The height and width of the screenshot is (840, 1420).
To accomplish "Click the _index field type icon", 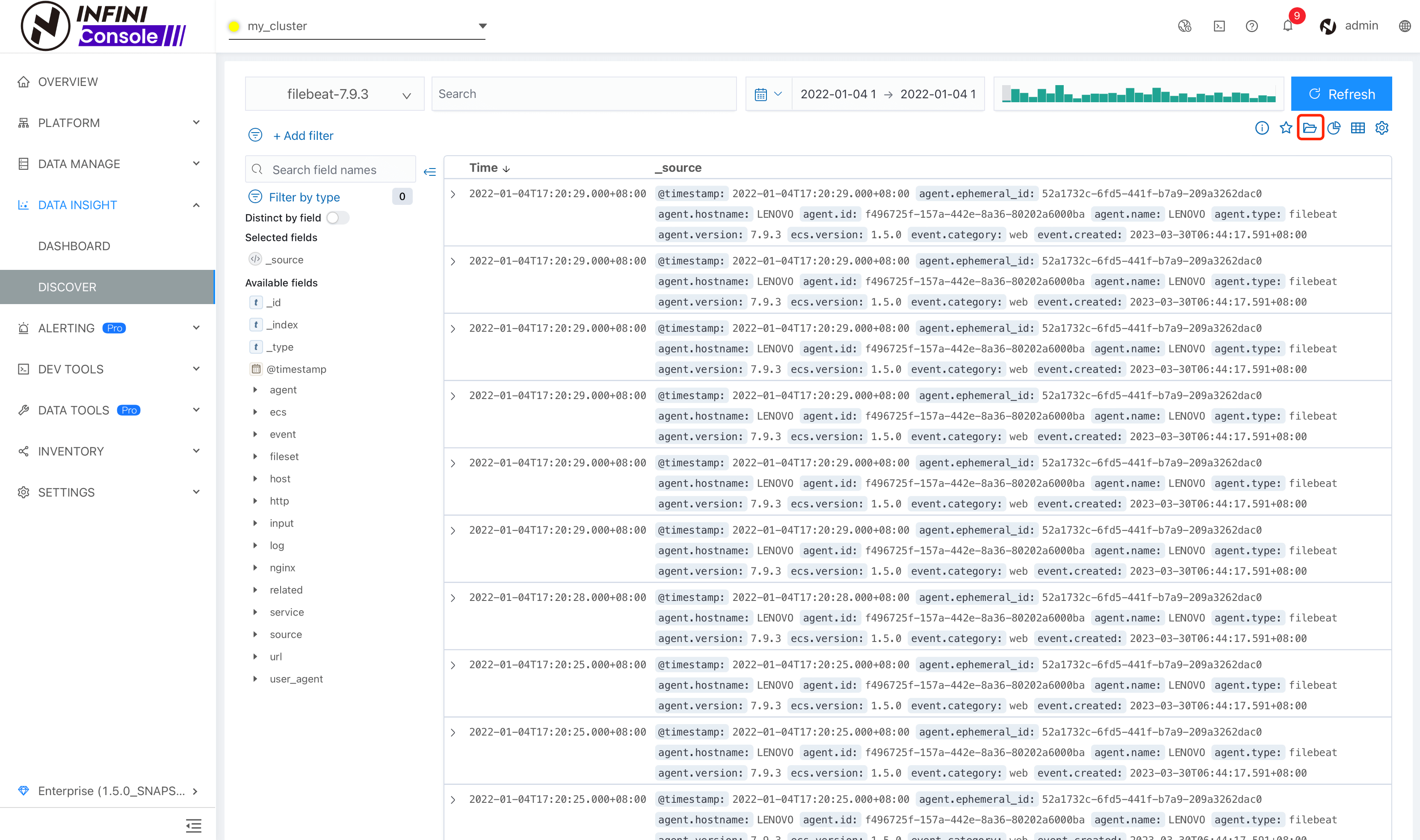I will (x=256, y=324).
